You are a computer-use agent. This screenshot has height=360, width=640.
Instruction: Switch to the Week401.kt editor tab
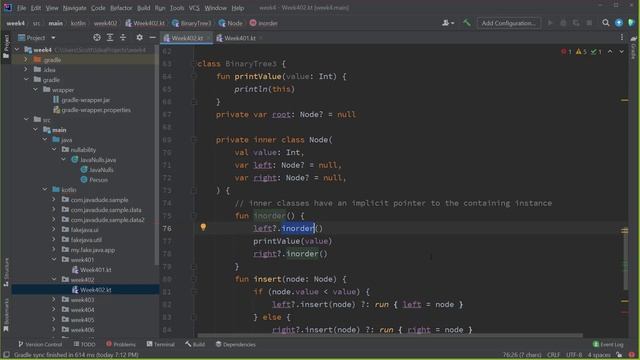pyautogui.click(x=240, y=38)
